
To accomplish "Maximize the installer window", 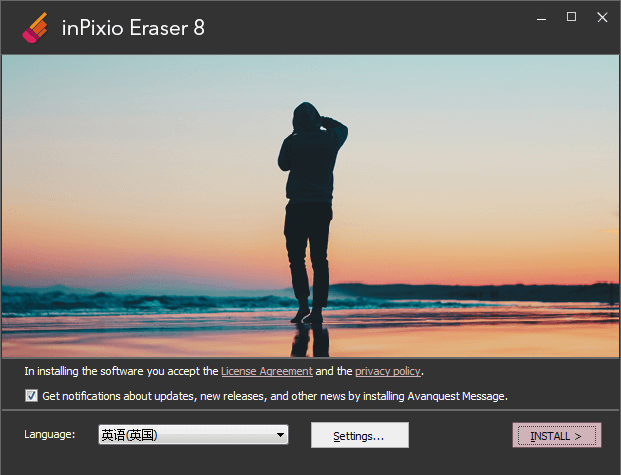I will click(x=571, y=17).
